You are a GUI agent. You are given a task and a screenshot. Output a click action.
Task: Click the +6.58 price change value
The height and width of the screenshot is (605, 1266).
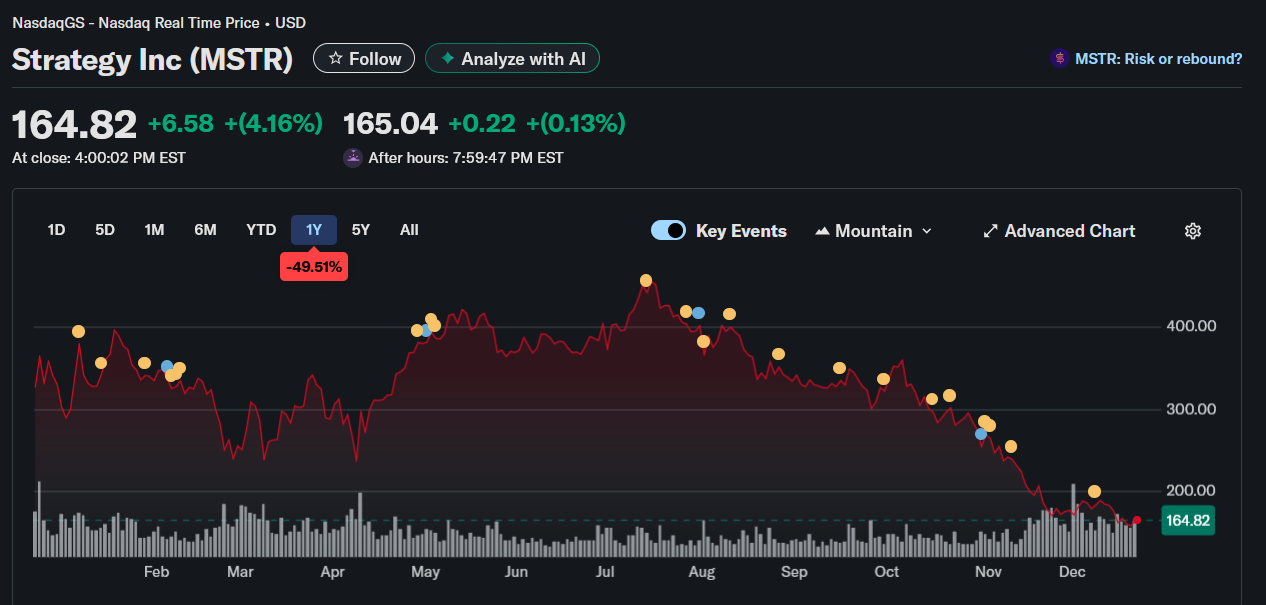click(x=181, y=123)
